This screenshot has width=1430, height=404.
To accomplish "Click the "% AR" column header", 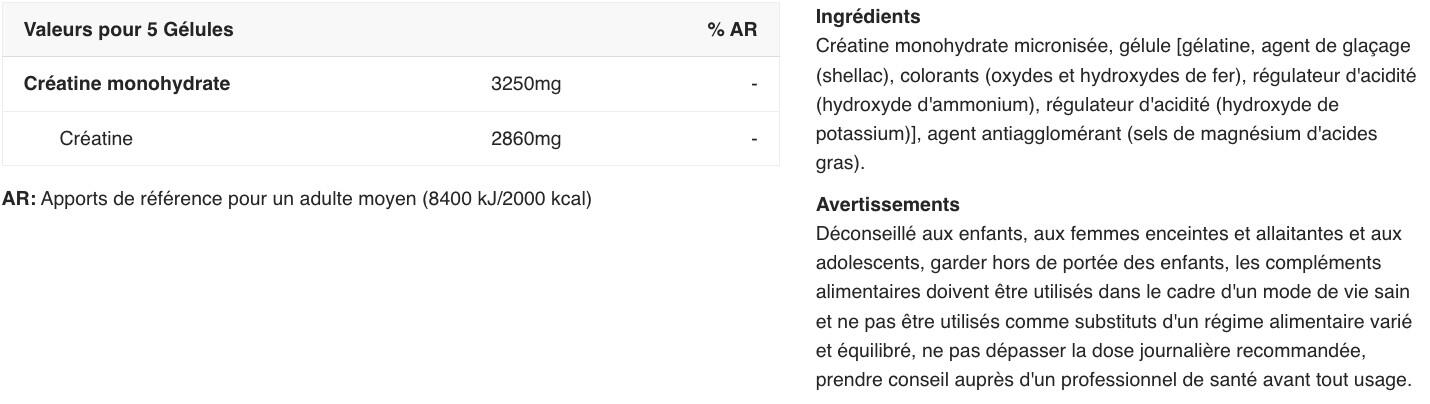I will click(732, 30).
